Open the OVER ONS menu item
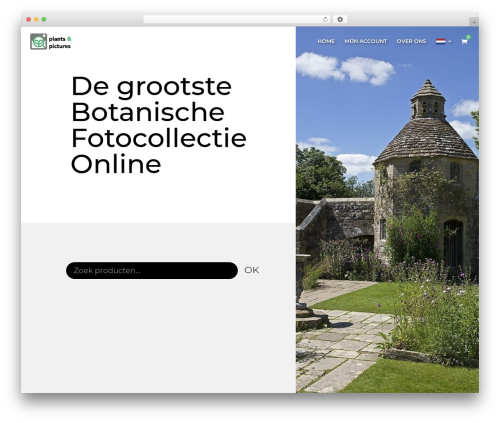 tap(411, 41)
